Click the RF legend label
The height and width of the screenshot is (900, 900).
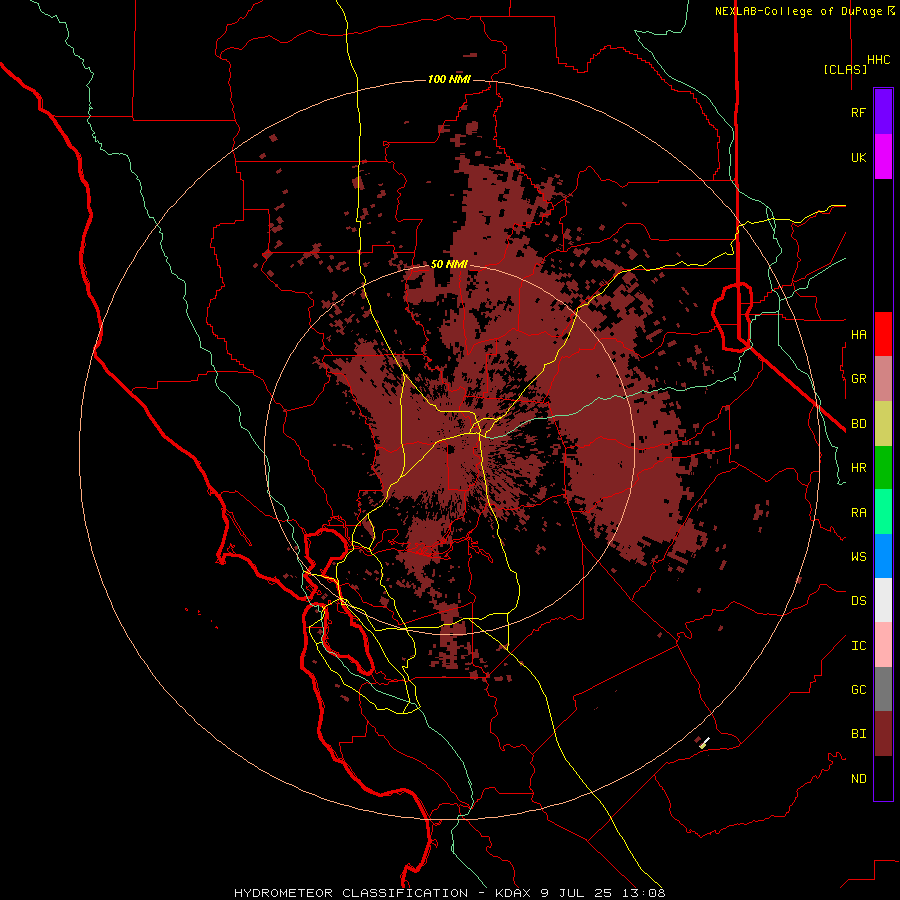(x=858, y=112)
